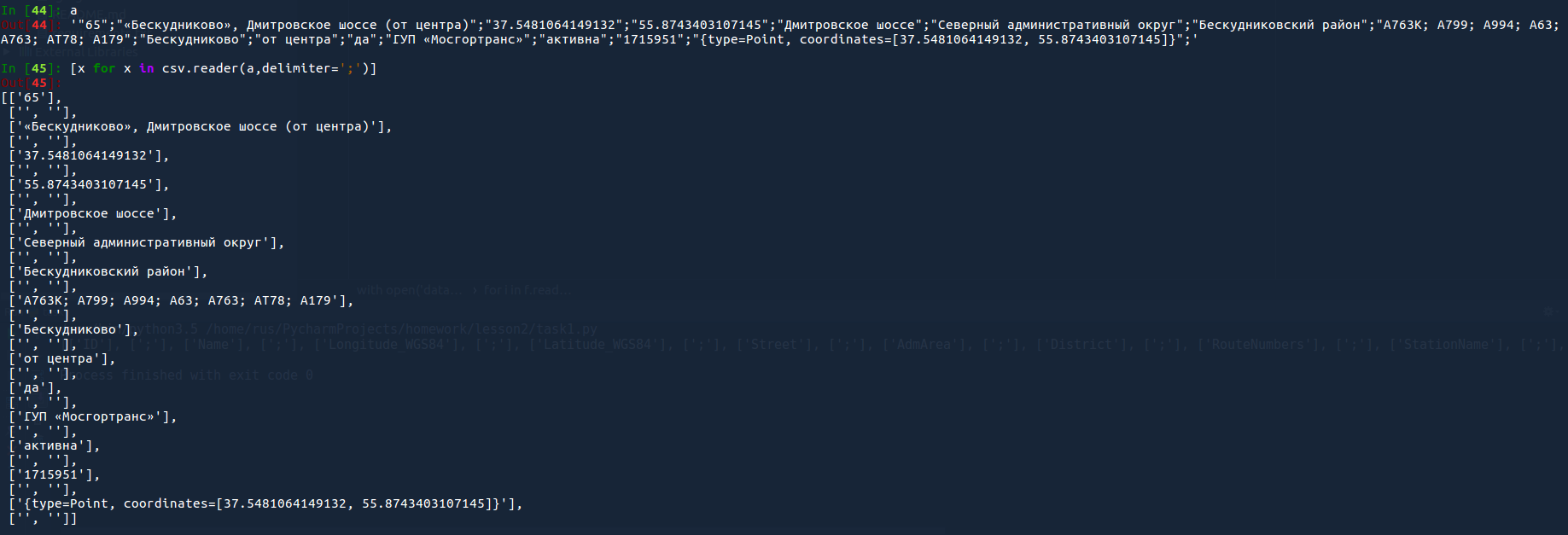The height and width of the screenshot is (535, 1568).
Task: Click the Out[44] output prompt
Action: (25, 25)
